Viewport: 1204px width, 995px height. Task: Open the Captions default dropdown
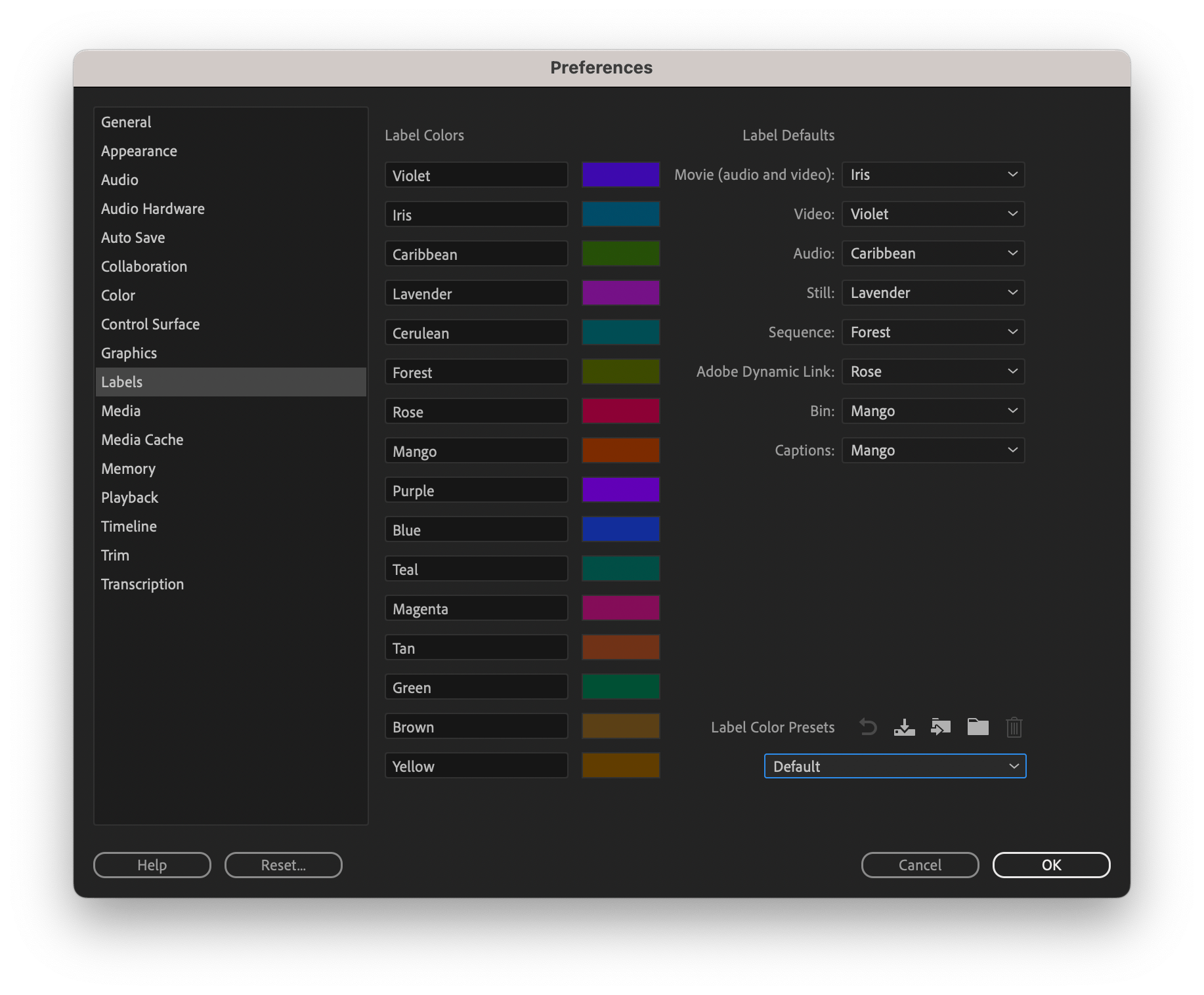click(933, 450)
